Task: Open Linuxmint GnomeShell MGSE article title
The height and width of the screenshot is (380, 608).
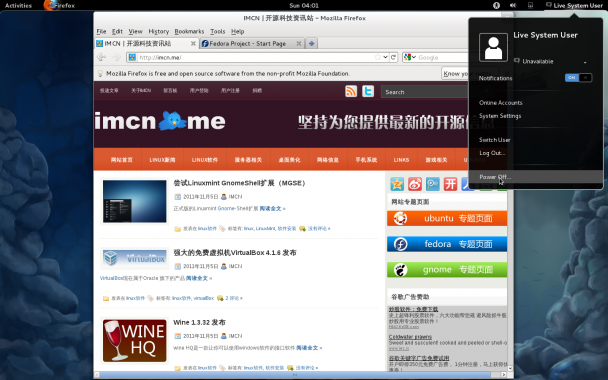Action: (240, 183)
